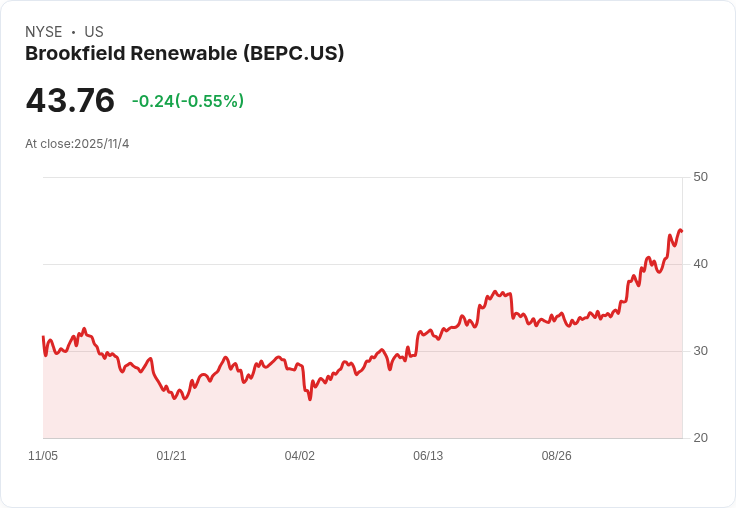
Task: Click the start of the red price line
Action: (43, 337)
